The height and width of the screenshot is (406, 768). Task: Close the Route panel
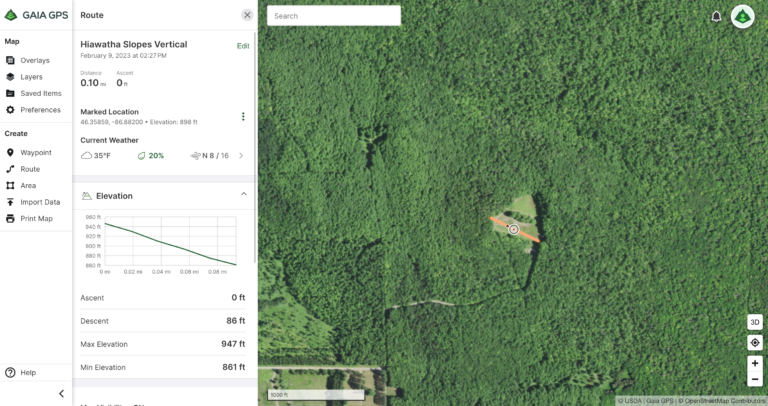(x=247, y=15)
